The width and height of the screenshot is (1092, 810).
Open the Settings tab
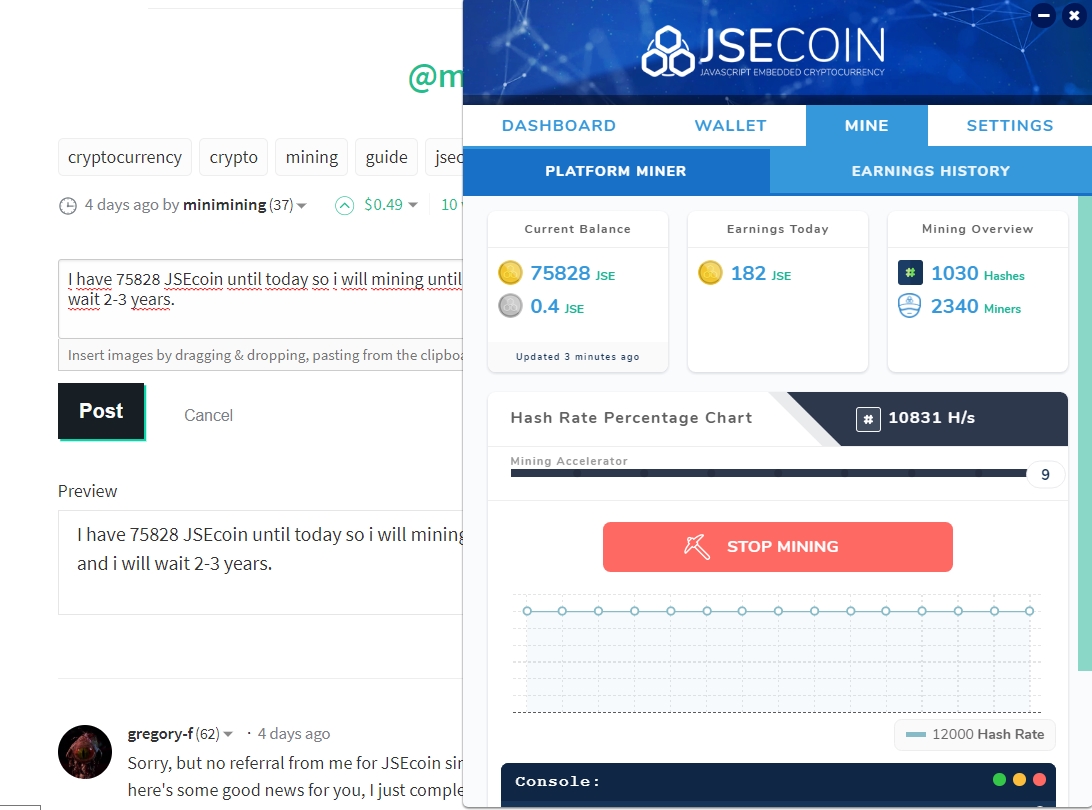(1010, 125)
